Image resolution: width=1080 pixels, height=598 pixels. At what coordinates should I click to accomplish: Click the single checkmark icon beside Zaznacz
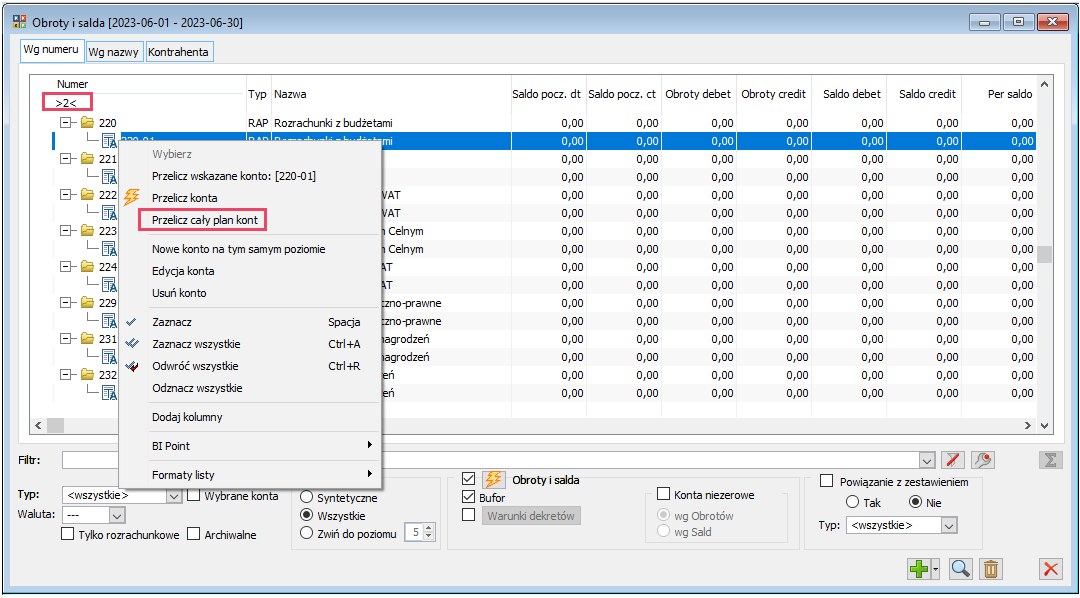132,322
